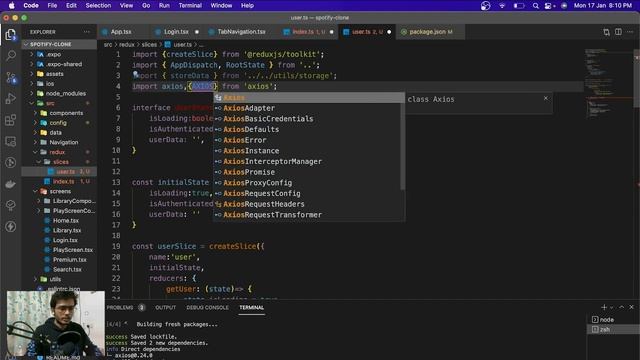Open the Docker view in activity bar
640x360 pixels.
pos(11,184)
